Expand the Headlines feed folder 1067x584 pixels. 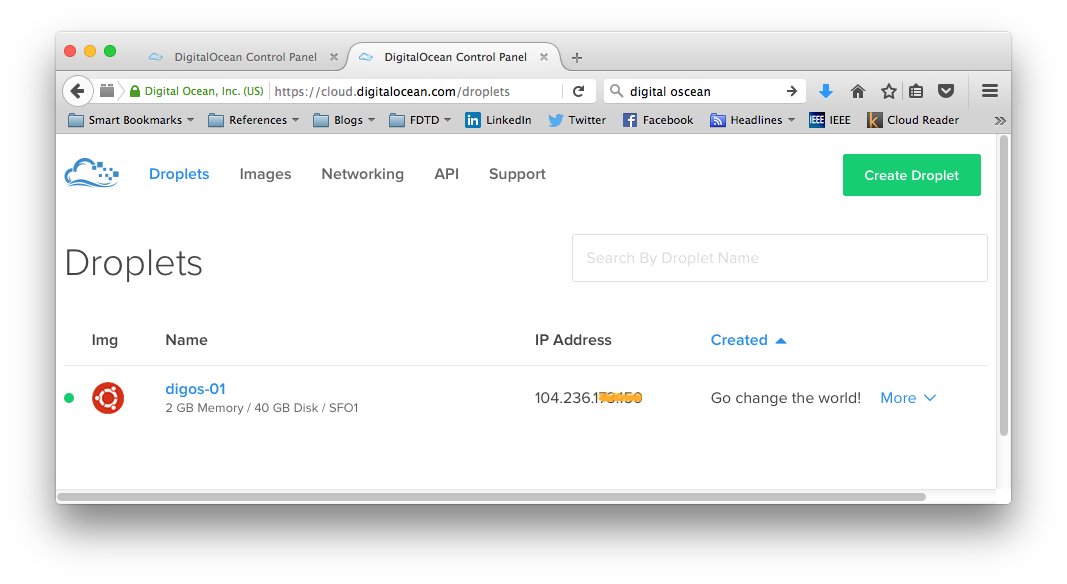752,120
